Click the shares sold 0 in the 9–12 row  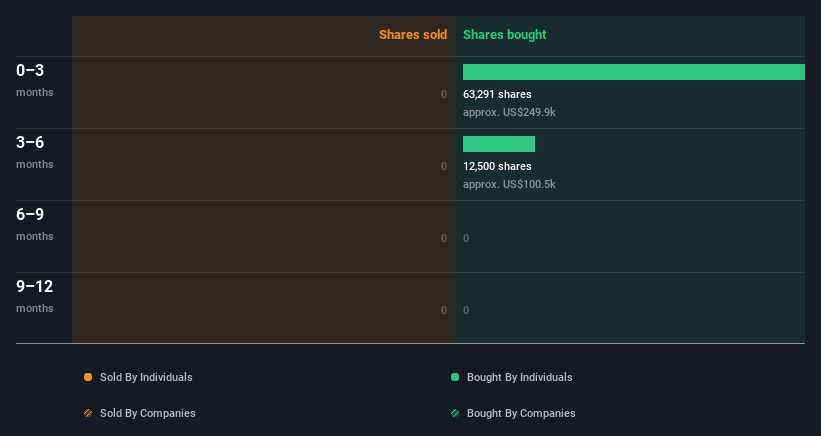(x=444, y=310)
